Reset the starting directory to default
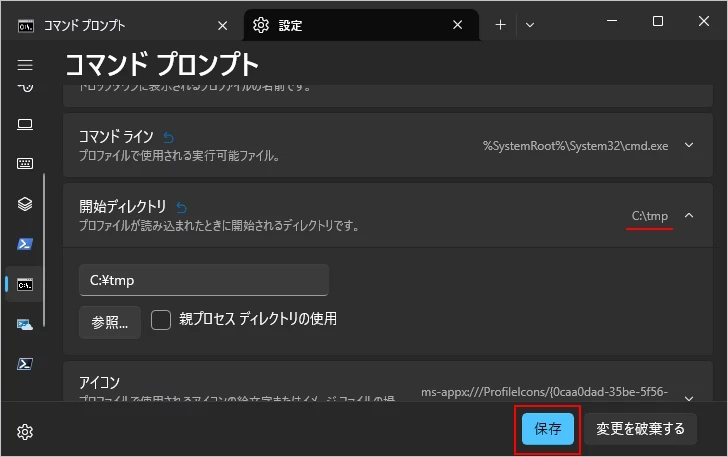728x457 pixels. click(x=181, y=207)
